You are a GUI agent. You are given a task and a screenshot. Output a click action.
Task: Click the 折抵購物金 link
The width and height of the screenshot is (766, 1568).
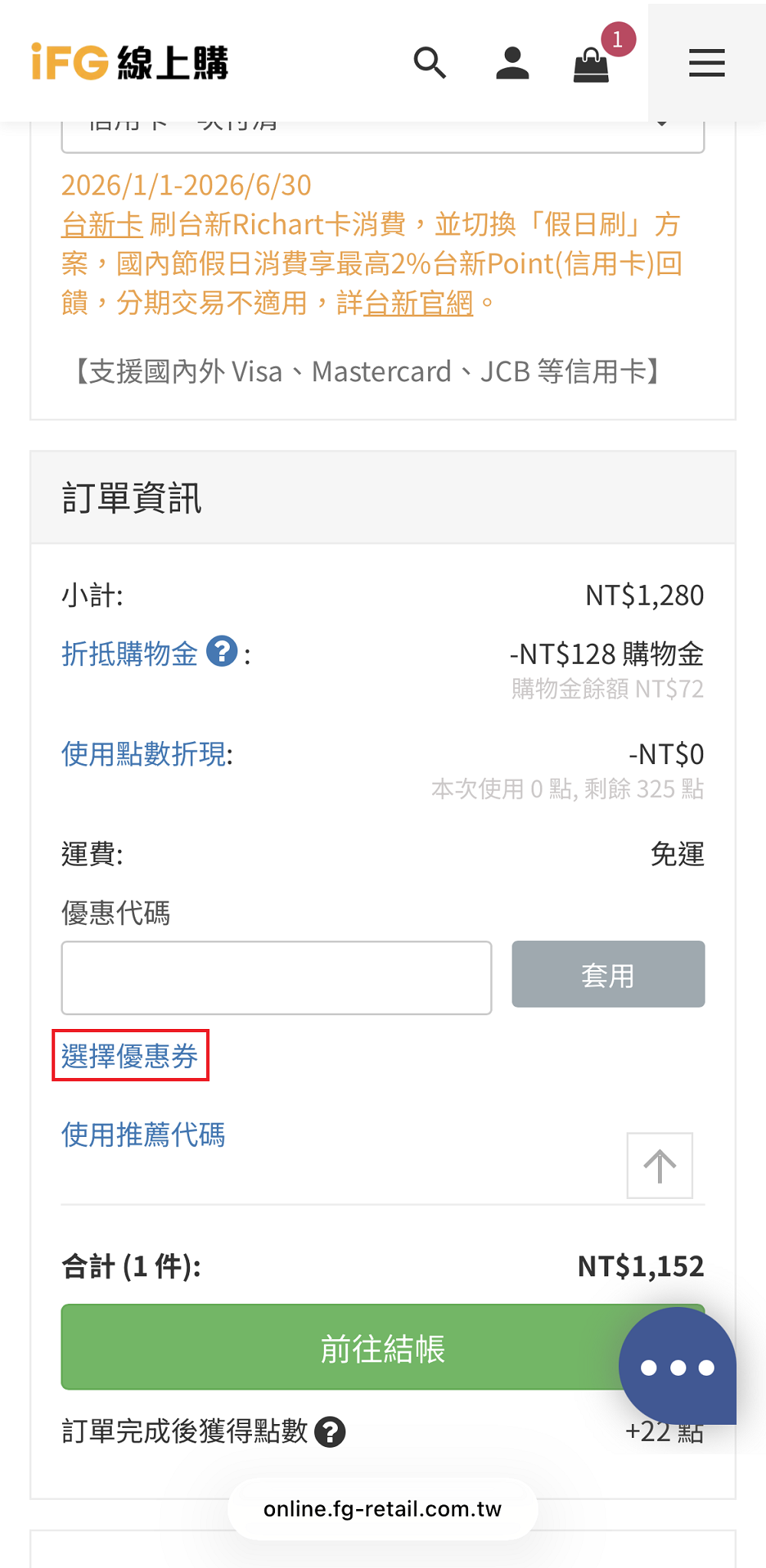[x=129, y=654]
